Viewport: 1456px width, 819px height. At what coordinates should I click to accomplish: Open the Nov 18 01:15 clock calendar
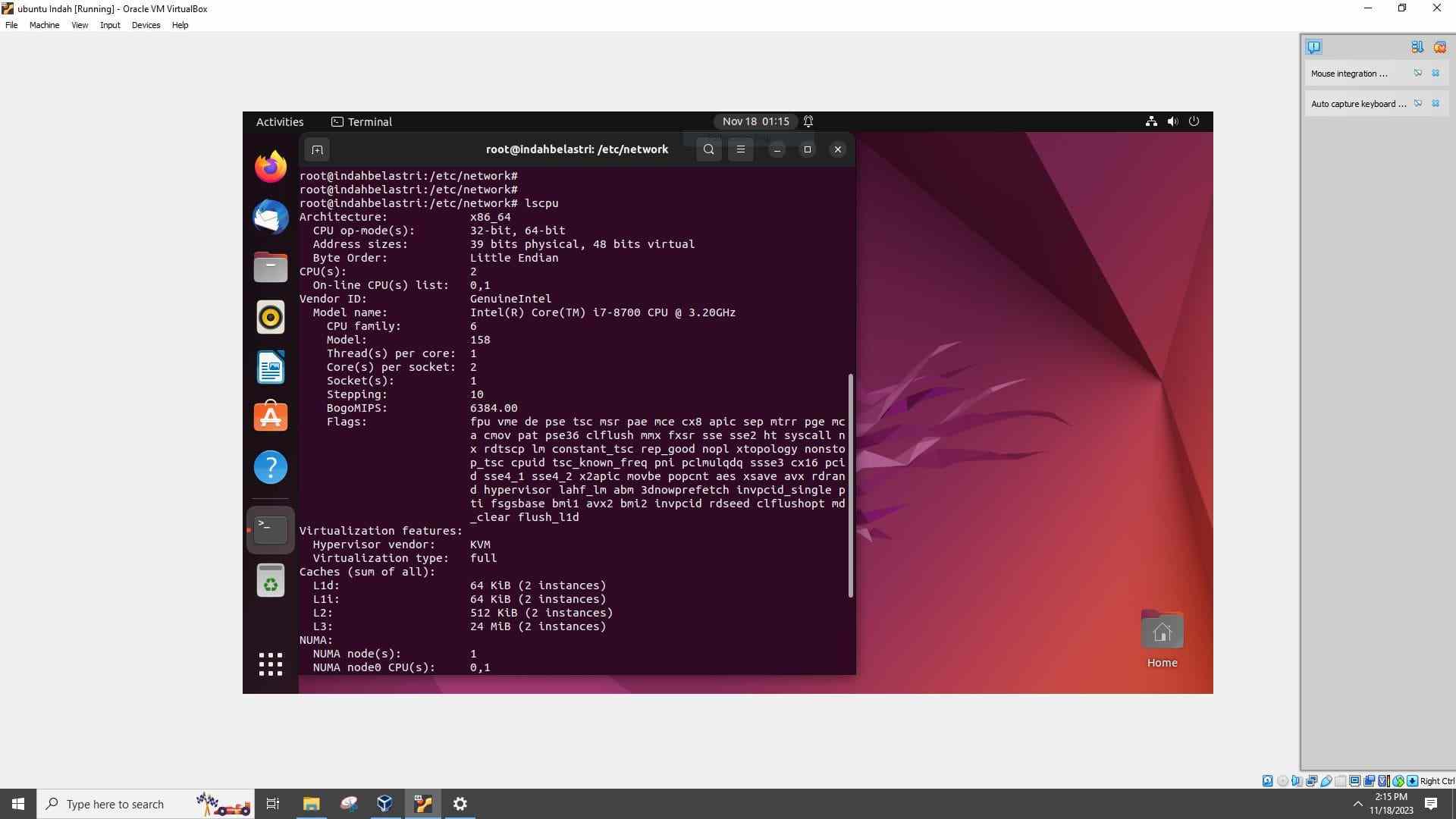(755, 121)
